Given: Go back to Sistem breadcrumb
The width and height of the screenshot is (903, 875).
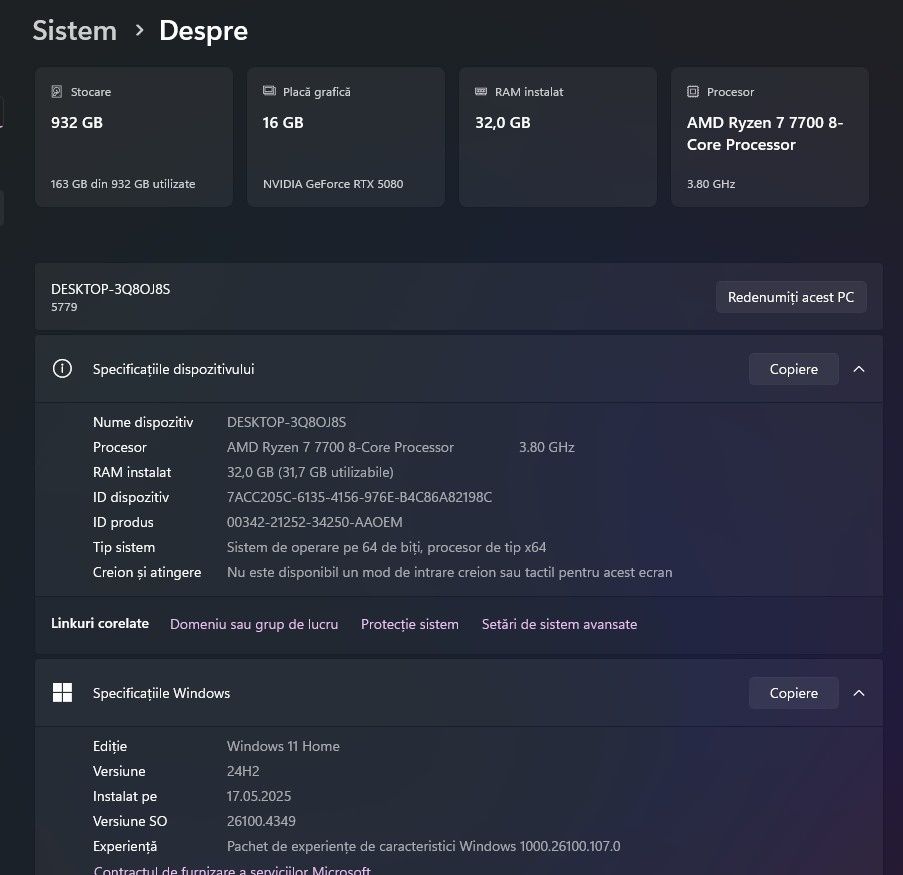Looking at the screenshot, I should 75,31.
